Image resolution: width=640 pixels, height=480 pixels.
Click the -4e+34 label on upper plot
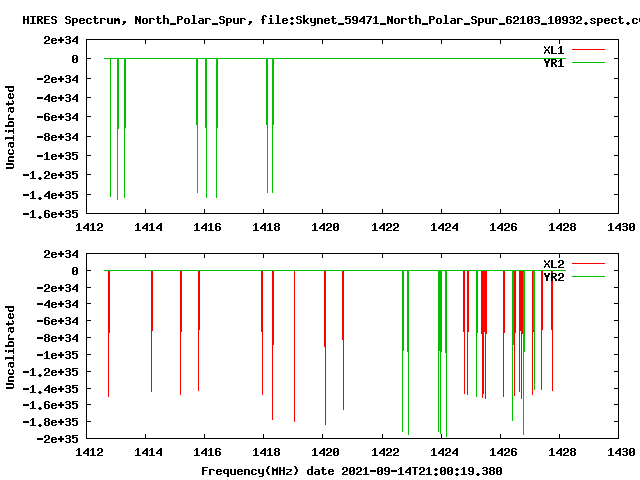[58, 98]
